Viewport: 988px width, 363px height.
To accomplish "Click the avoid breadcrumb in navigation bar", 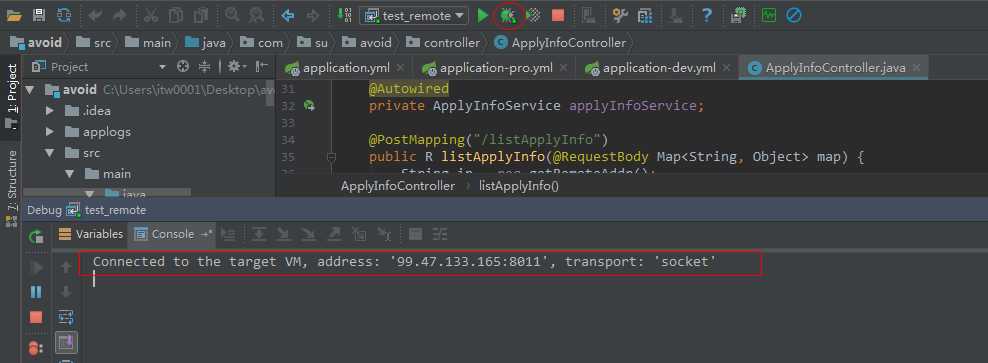I will (x=37, y=42).
